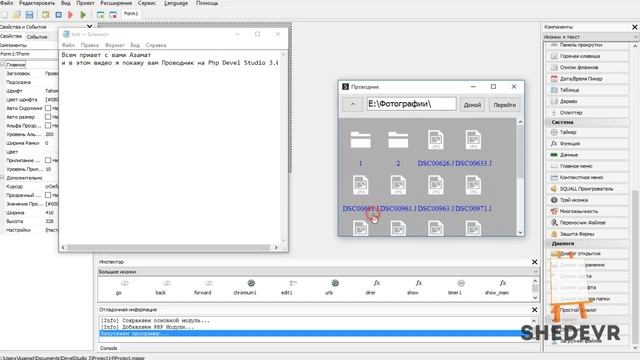Select the Дерево component
Image resolution: width=640 pixels, height=360 pixels.
587,101
